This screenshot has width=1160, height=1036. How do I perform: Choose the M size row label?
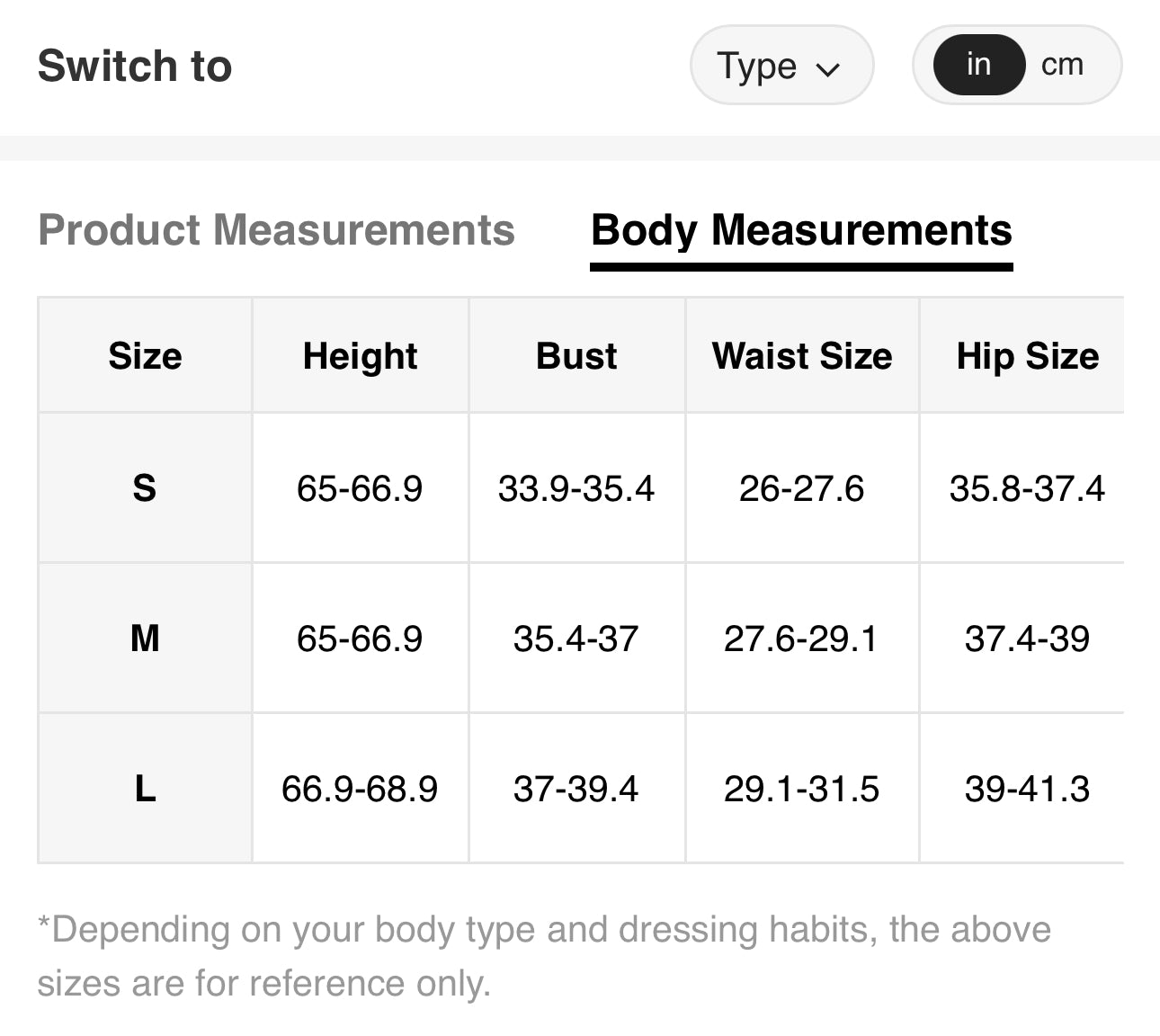pyautogui.click(x=145, y=639)
